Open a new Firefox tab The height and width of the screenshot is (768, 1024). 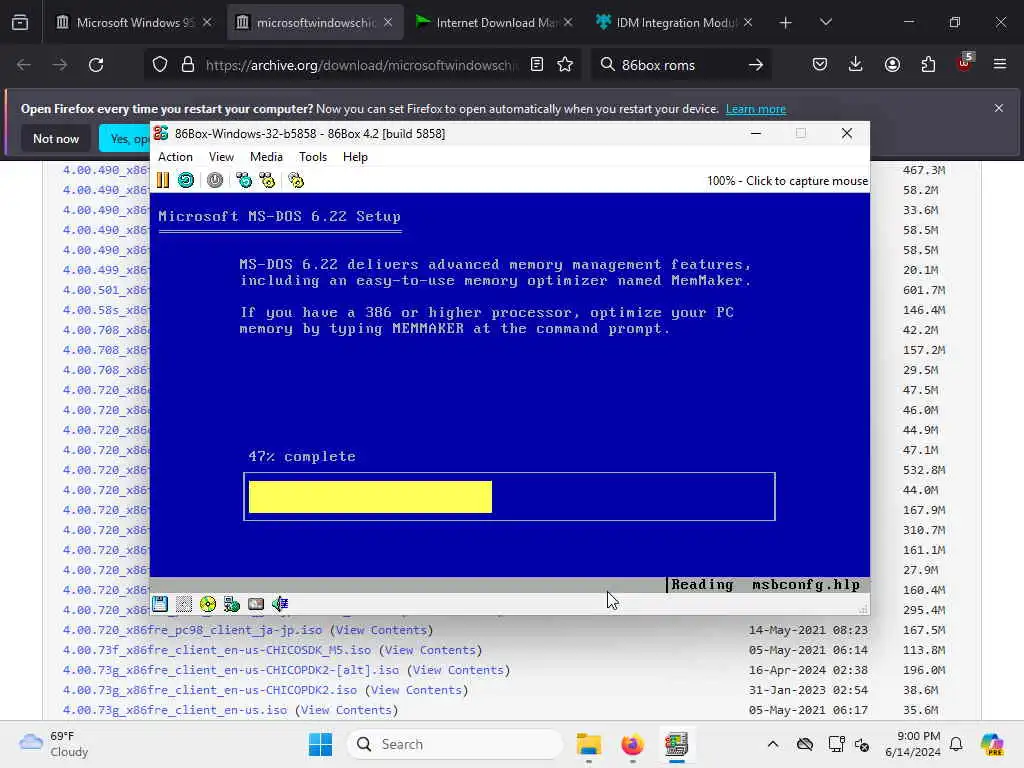tap(786, 23)
